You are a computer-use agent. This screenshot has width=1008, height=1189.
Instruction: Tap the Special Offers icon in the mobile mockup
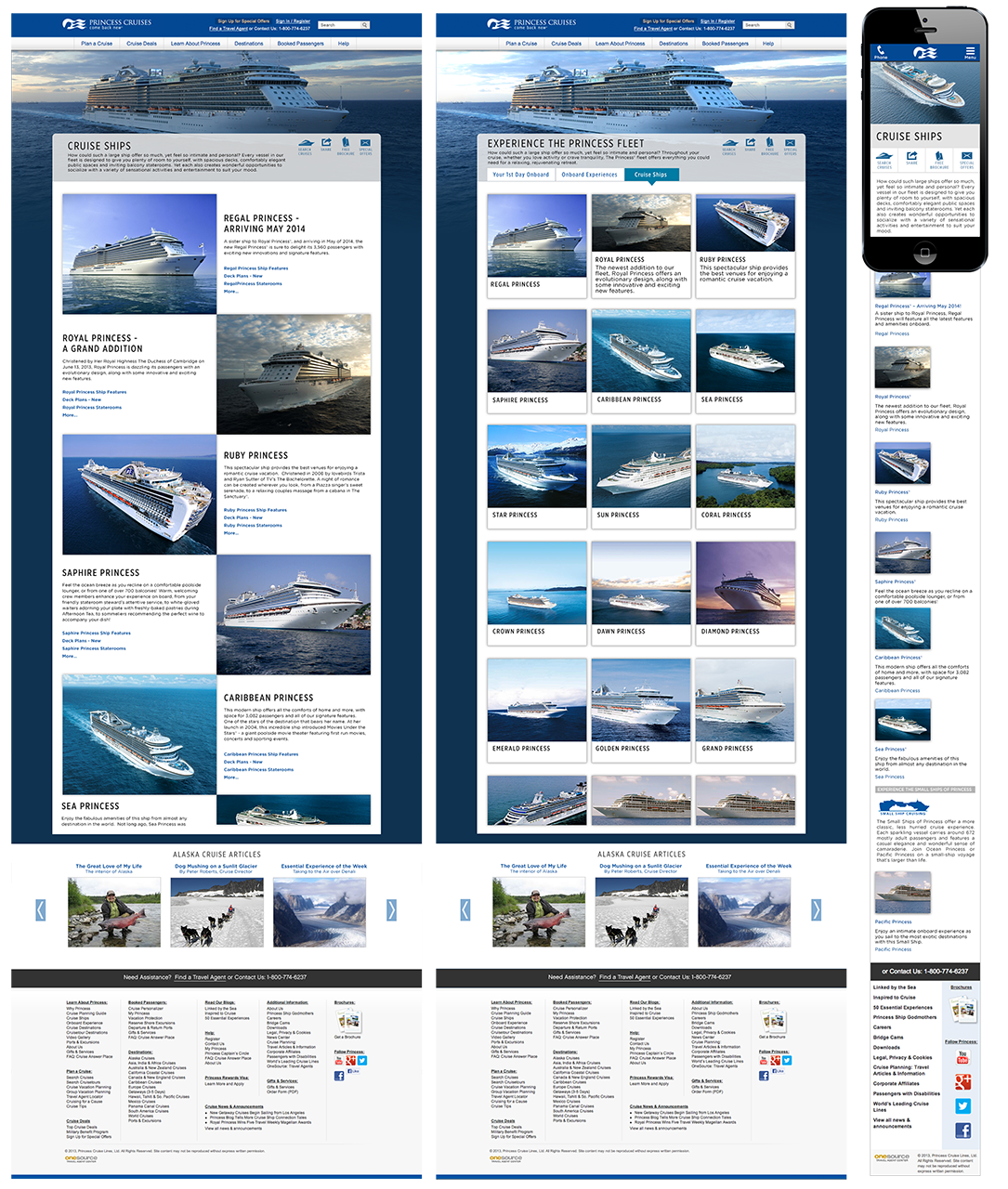[x=967, y=159]
